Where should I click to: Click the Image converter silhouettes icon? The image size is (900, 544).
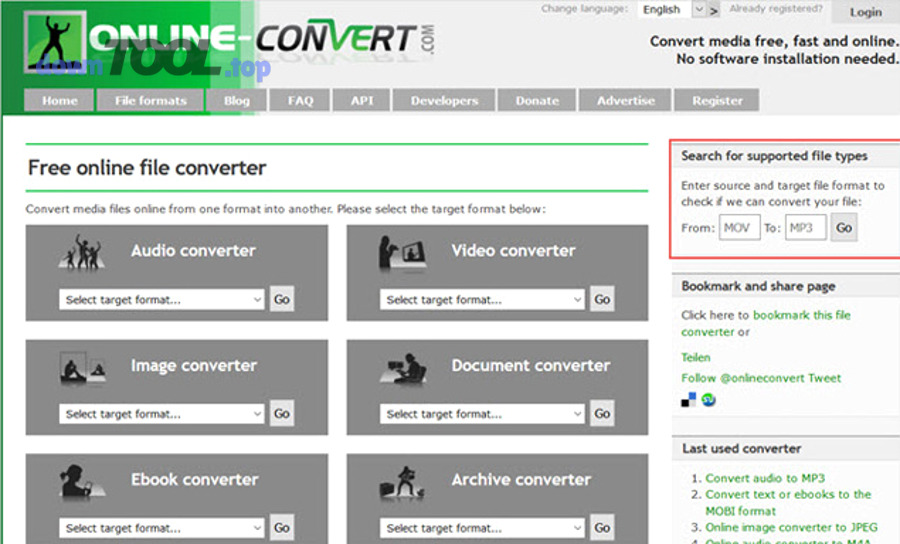coord(83,367)
